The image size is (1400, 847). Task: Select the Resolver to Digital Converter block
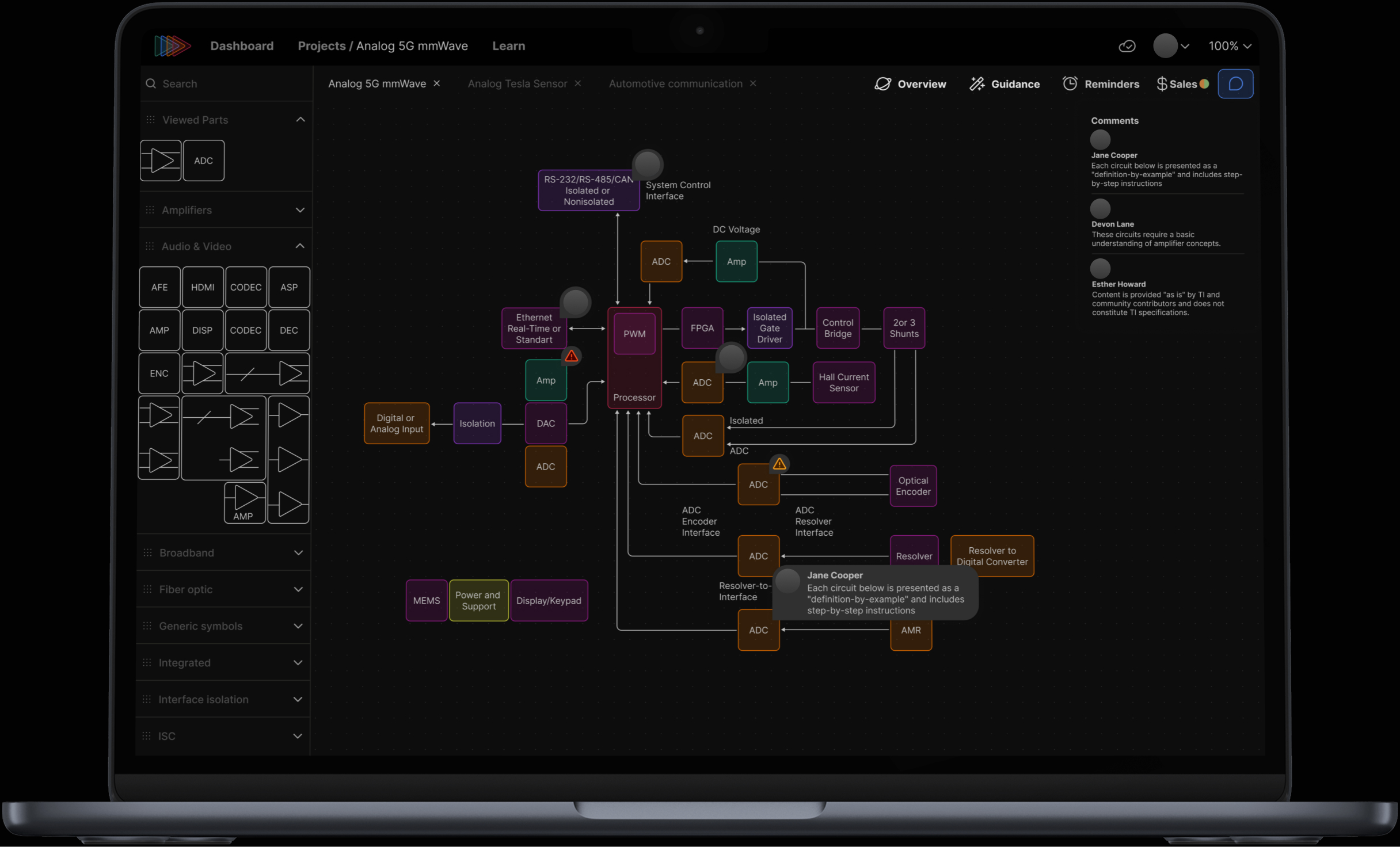tap(992, 556)
